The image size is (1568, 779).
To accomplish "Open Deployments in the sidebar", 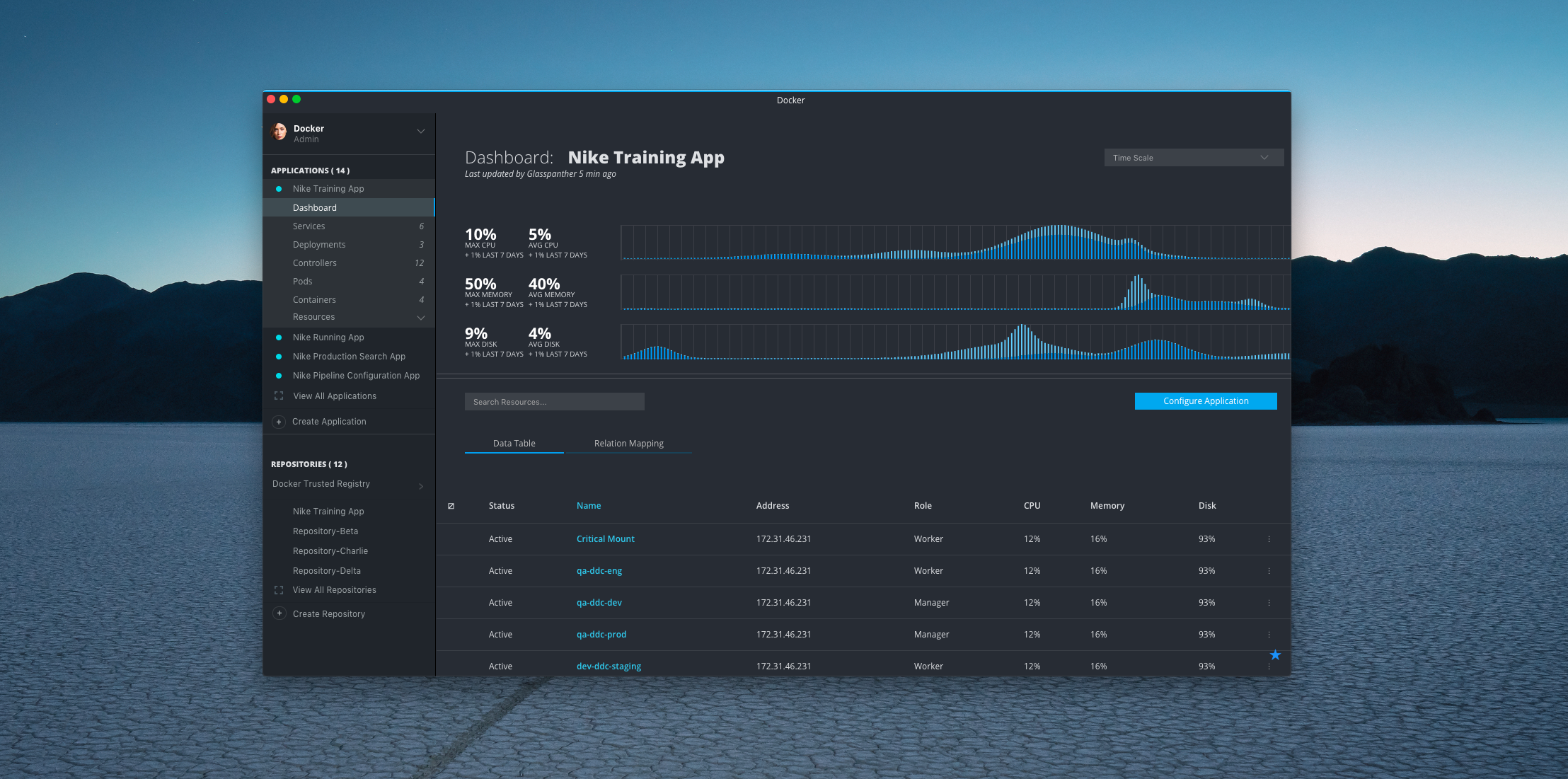I will pyautogui.click(x=349, y=245).
